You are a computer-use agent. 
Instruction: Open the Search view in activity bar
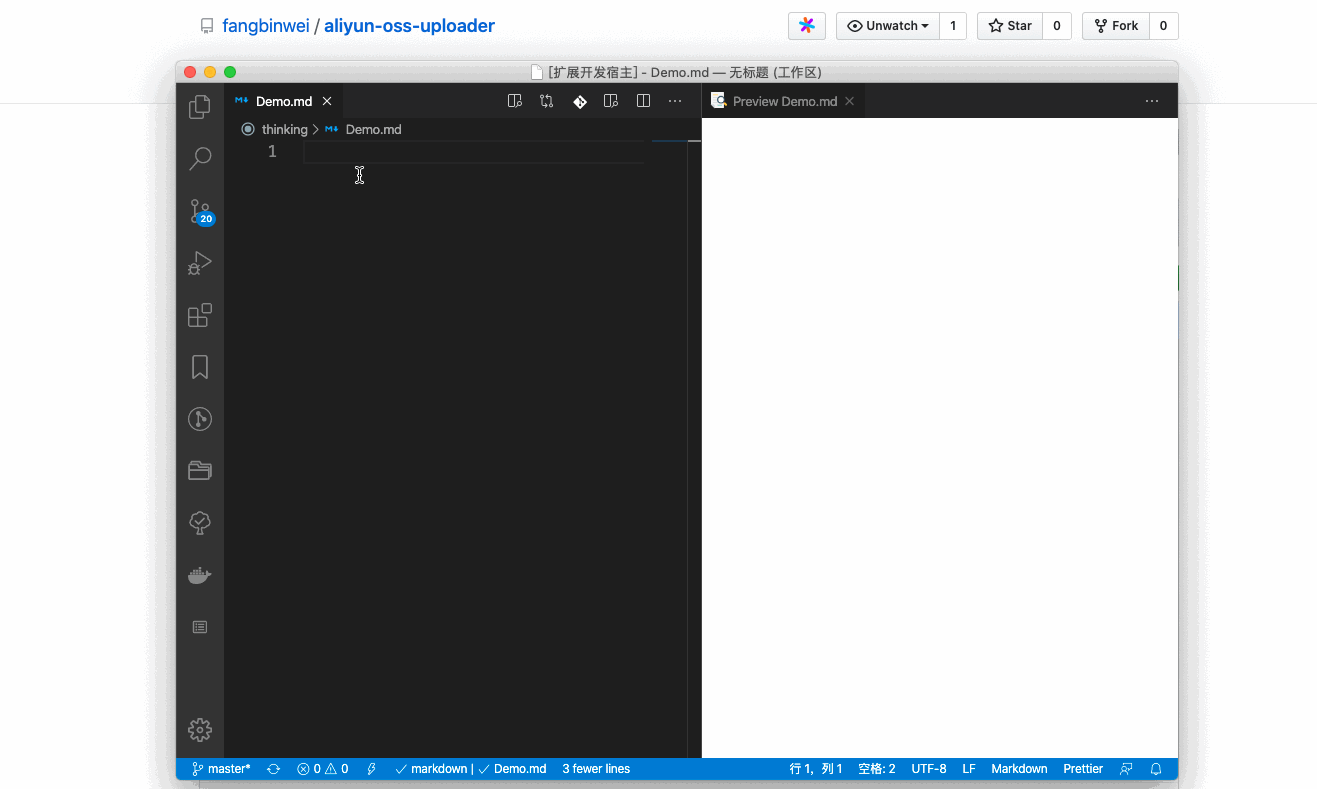(x=200, y=158)
